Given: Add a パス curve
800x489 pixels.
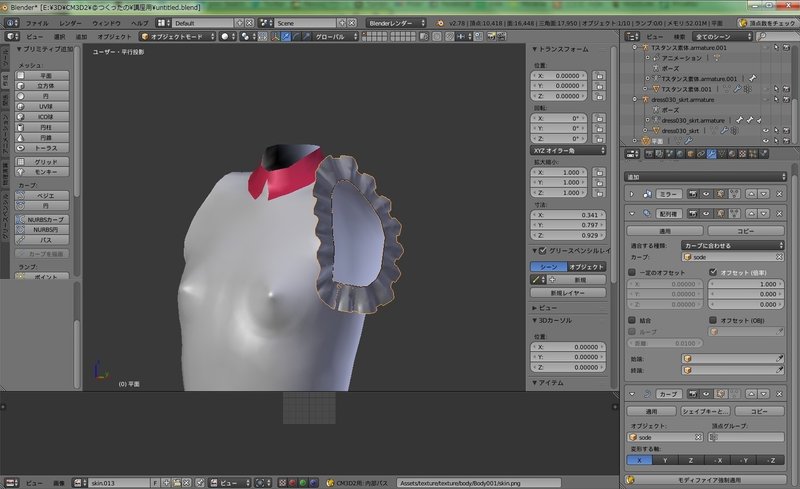Looking at the screenshot, I should [x=42, y=240].
